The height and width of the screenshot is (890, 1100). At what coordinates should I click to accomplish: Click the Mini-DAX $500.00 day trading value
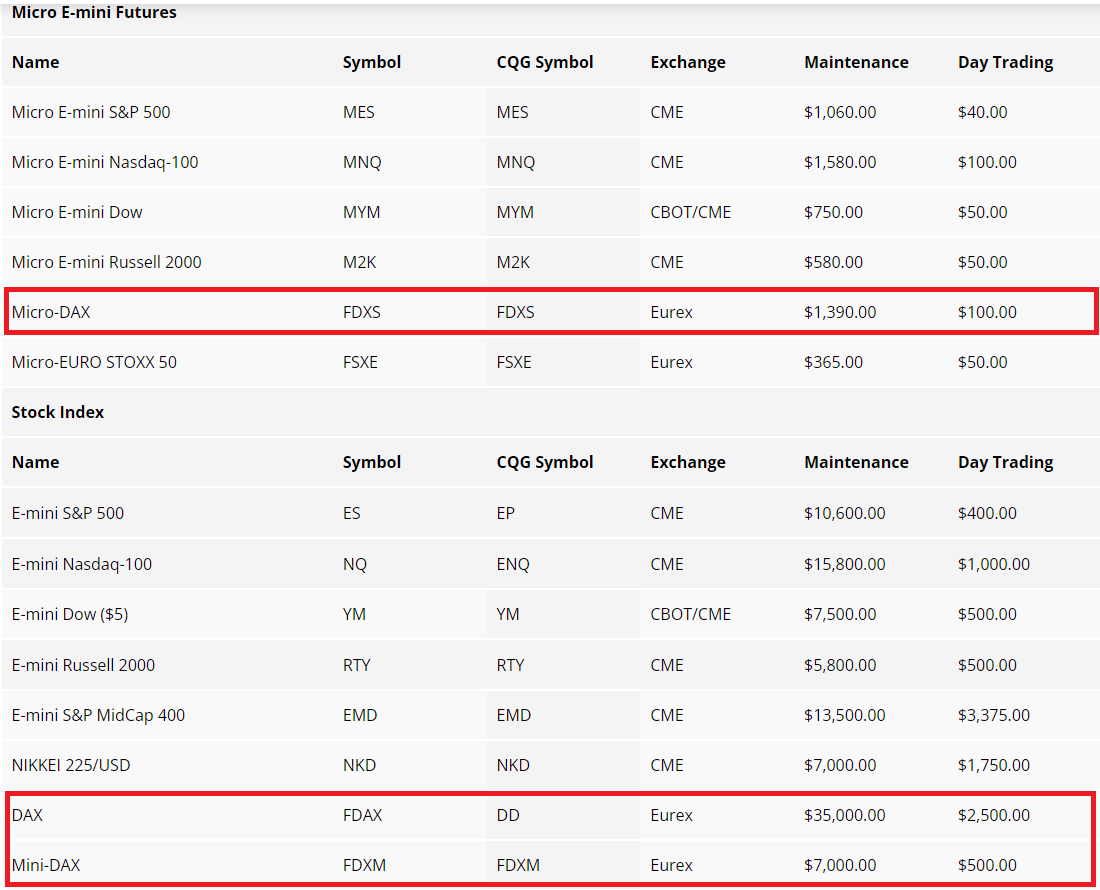pyautogui.click(x=987, y=865)
